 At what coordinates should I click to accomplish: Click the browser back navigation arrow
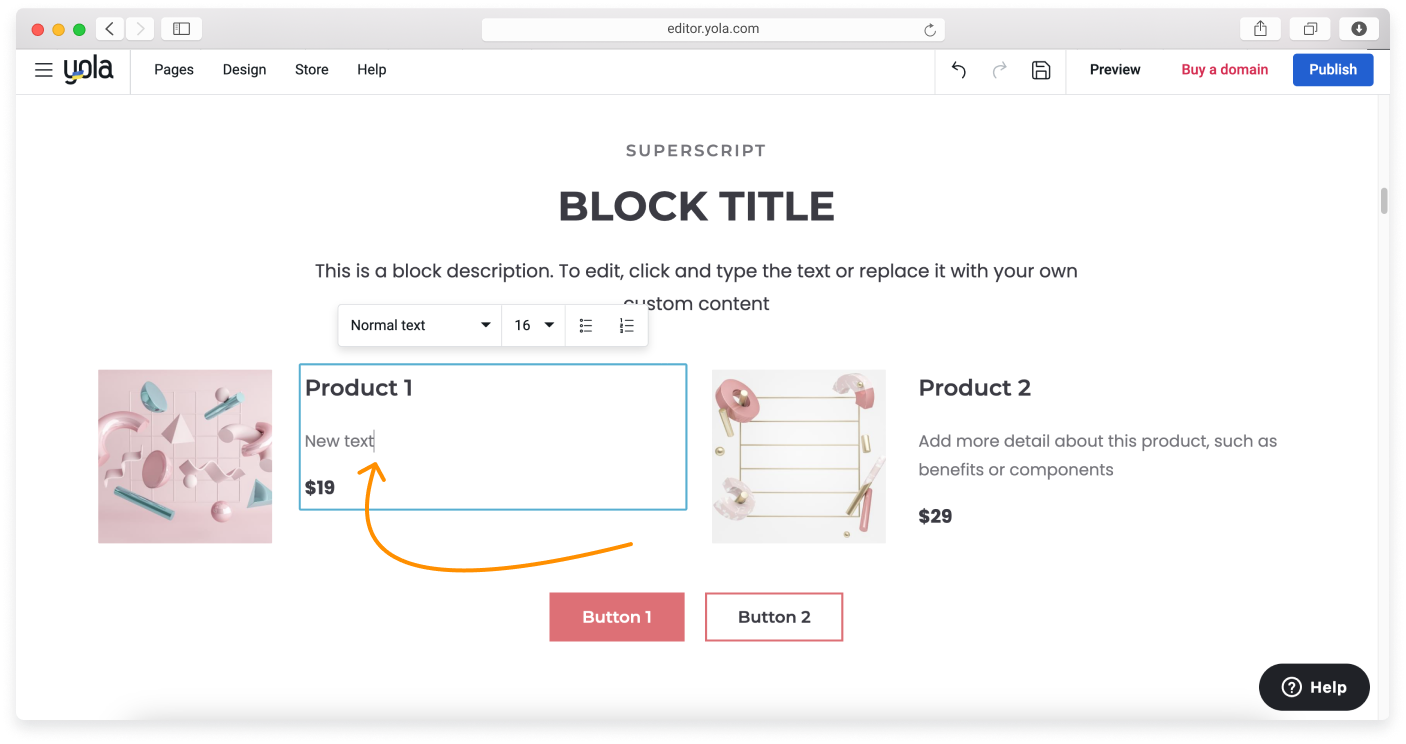click(109, 28)
